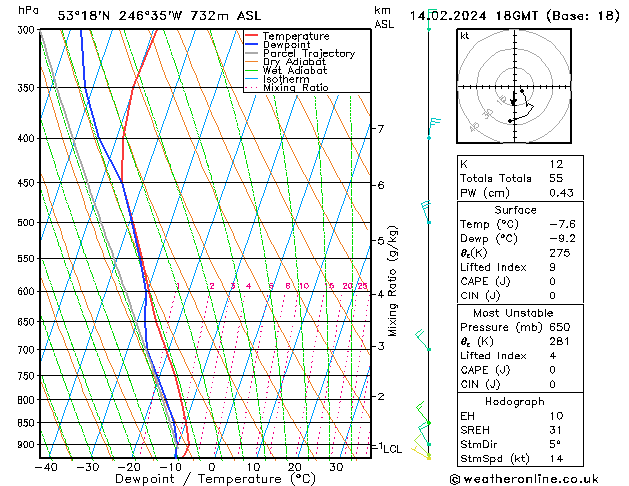Click the 7 km altitude label
This screenshot has width=629, height=486.
(380, 129)
